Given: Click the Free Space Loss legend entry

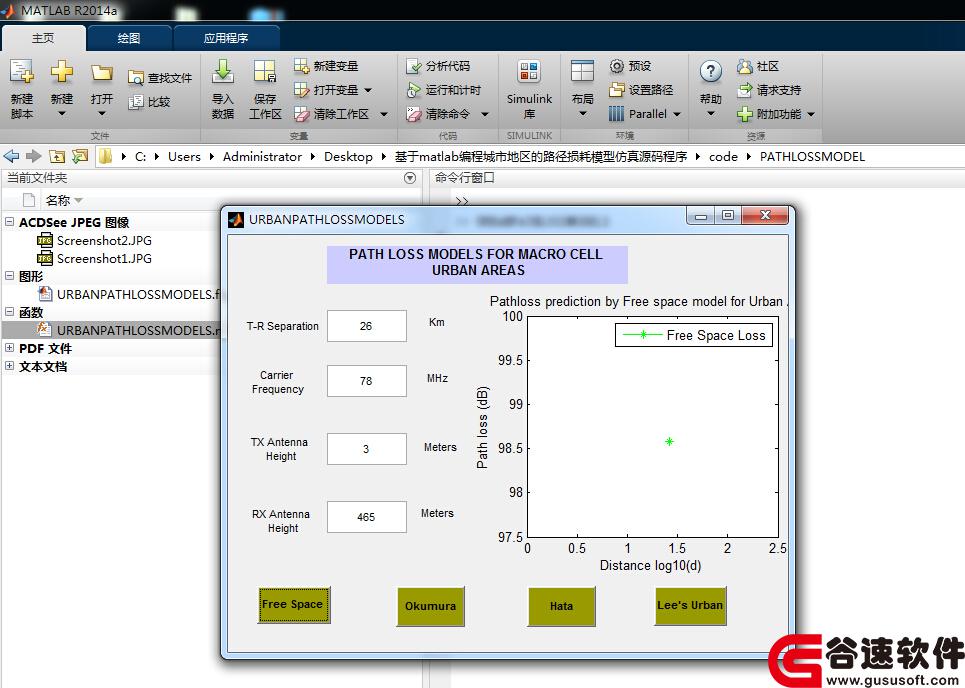Looking at the screenshot, I should 694,335.
